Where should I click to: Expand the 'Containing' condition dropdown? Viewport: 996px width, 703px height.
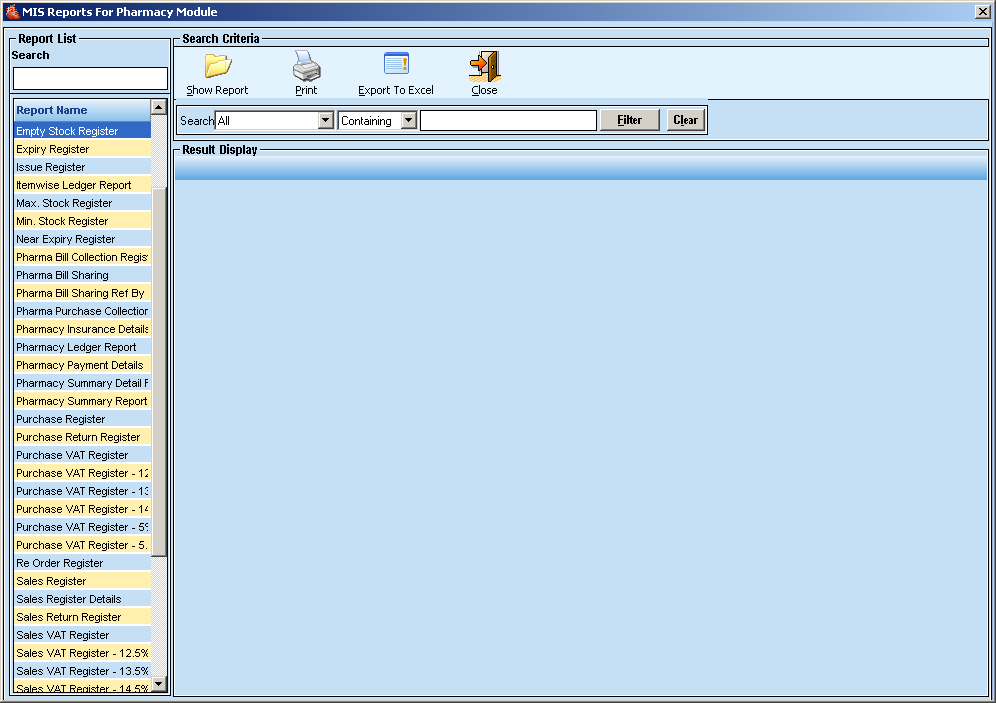point(408,121)
